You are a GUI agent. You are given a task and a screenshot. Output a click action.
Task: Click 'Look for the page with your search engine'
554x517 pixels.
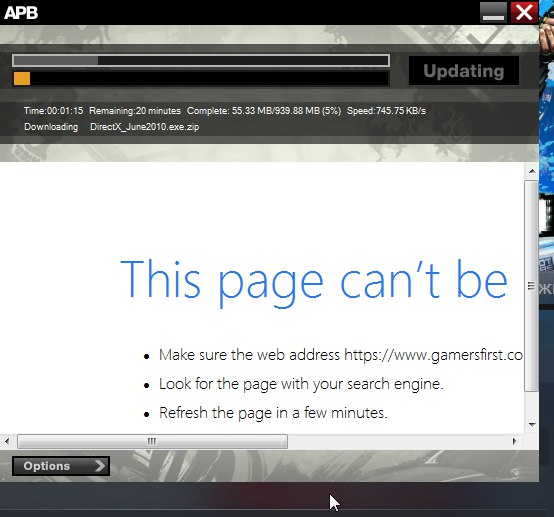coord(301,384)
